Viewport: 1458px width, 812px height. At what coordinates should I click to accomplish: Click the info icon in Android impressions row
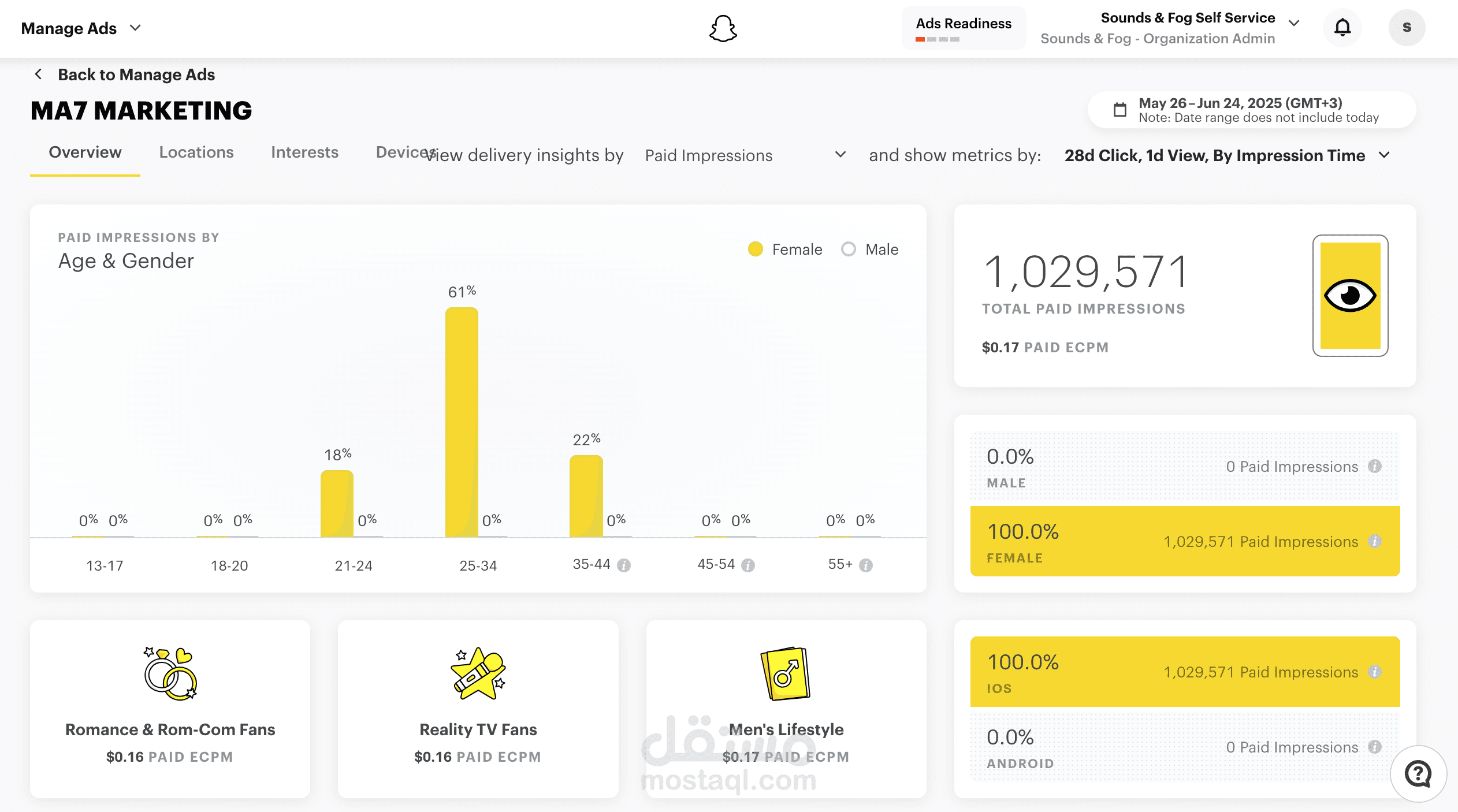(1375, 747)
